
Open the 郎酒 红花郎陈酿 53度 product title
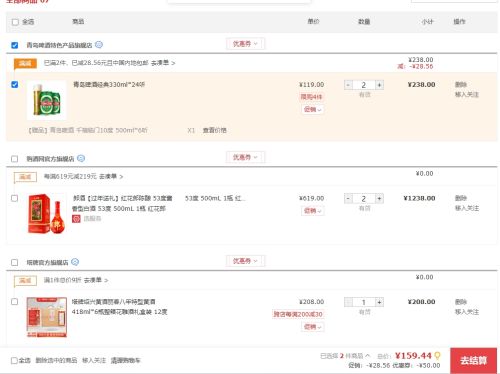point(123,203)
